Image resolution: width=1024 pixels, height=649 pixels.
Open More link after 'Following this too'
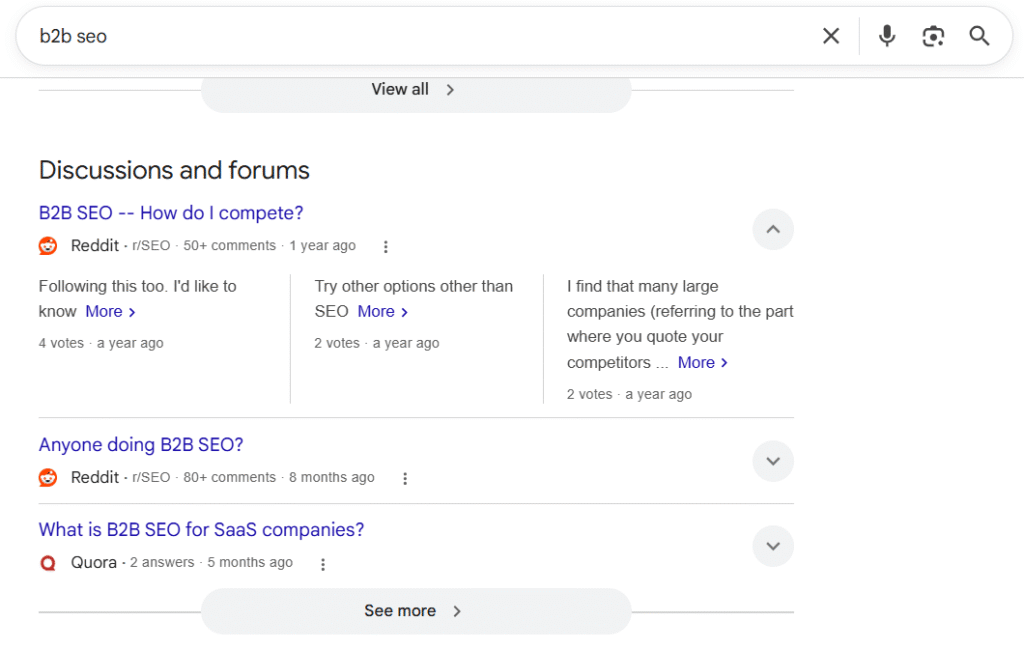pos(110,311)
